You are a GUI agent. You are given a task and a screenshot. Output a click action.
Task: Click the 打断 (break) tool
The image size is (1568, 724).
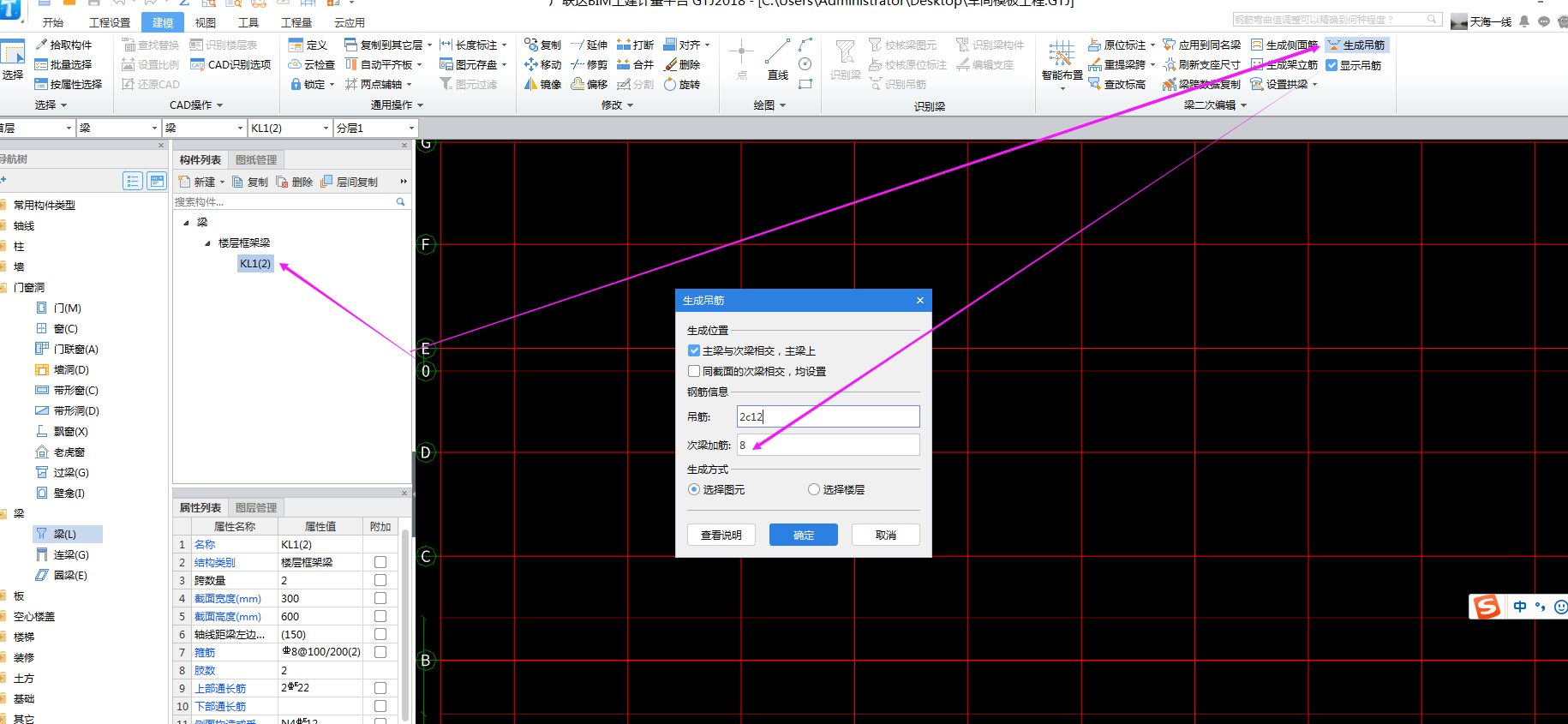(635, 45)
